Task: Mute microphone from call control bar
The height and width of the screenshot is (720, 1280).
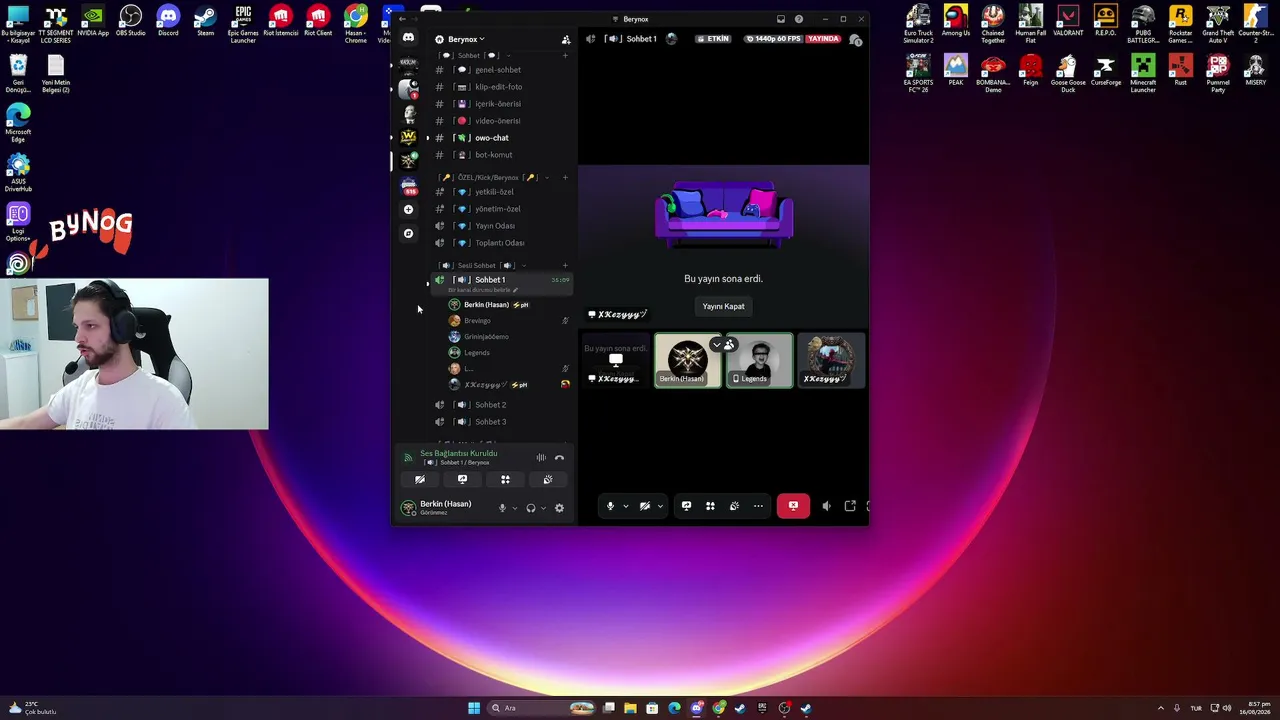Action: 610,506
